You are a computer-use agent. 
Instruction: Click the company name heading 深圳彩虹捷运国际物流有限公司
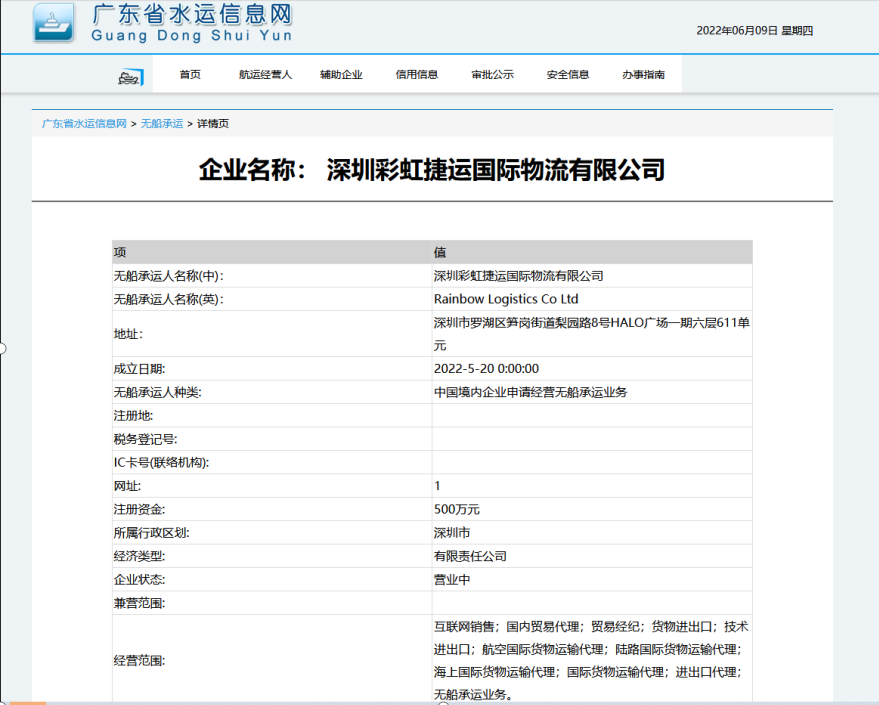(496, 169)
